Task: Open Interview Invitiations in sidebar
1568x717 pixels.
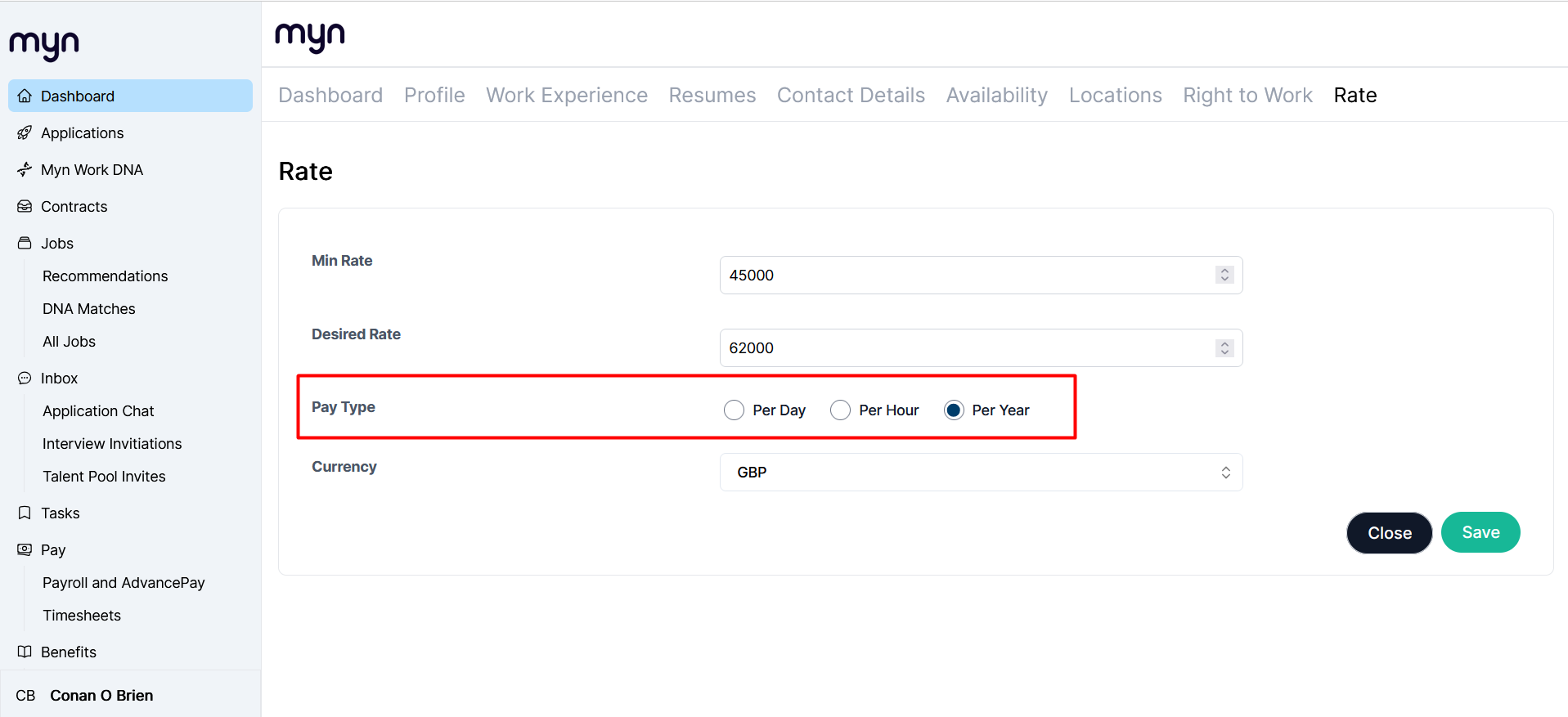Action: pyautogui.click(x=112, y=443)
